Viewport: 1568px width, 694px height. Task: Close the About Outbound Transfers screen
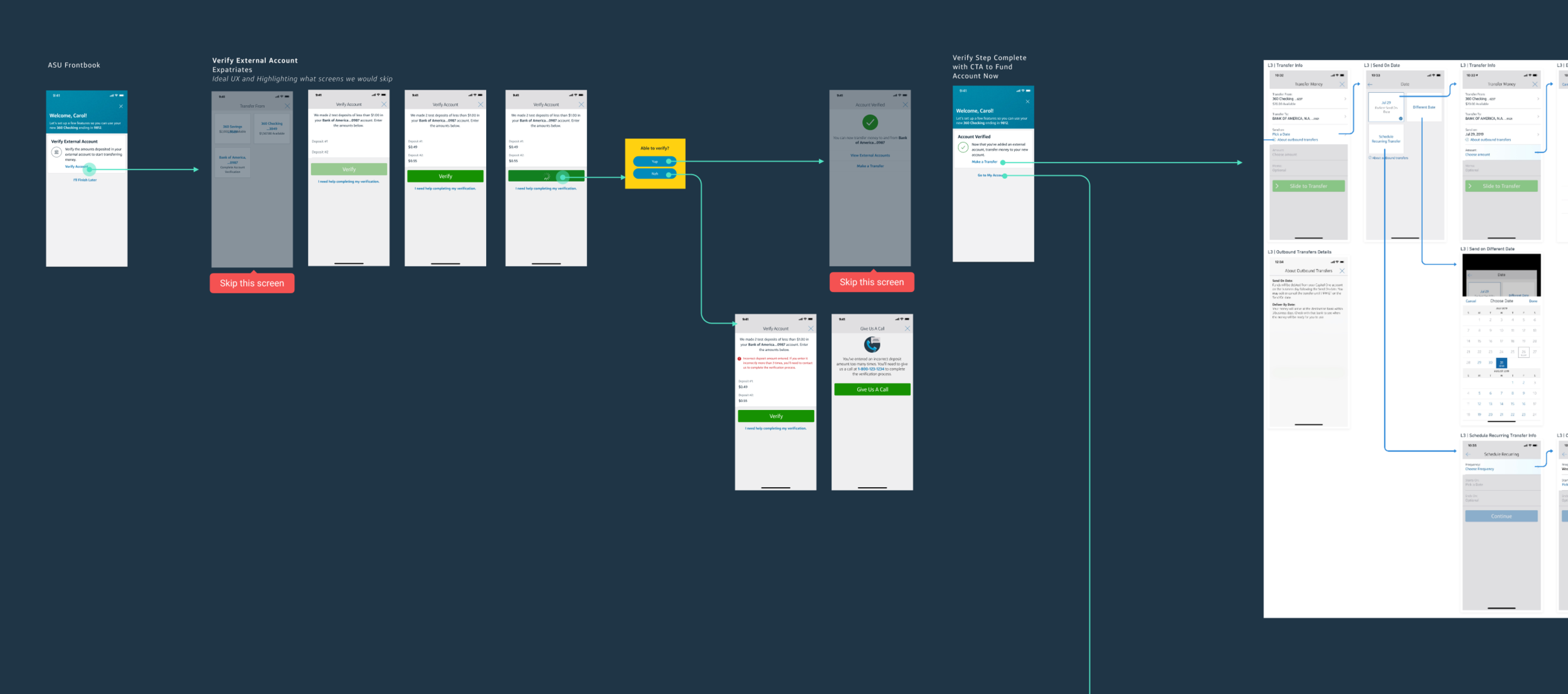point(1342,271)
